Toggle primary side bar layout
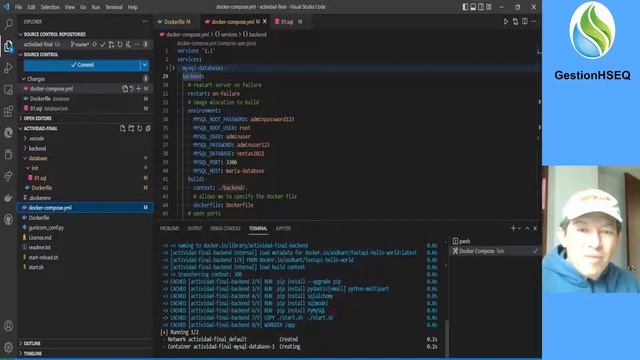 click(x=465, y=7)
